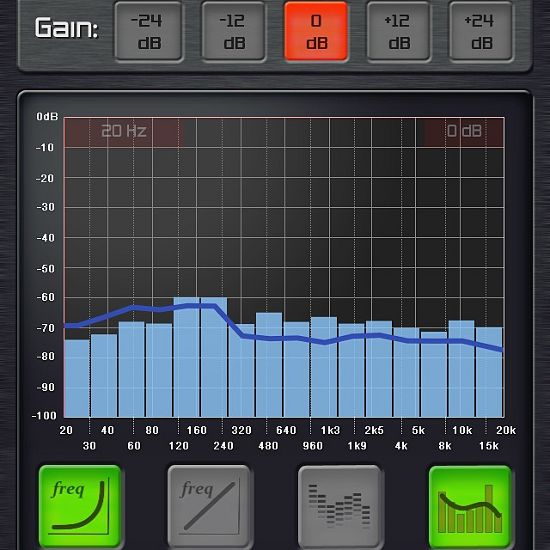Select the linear frequency scale icon
The image size is (550, 550).
coord(209,506)
